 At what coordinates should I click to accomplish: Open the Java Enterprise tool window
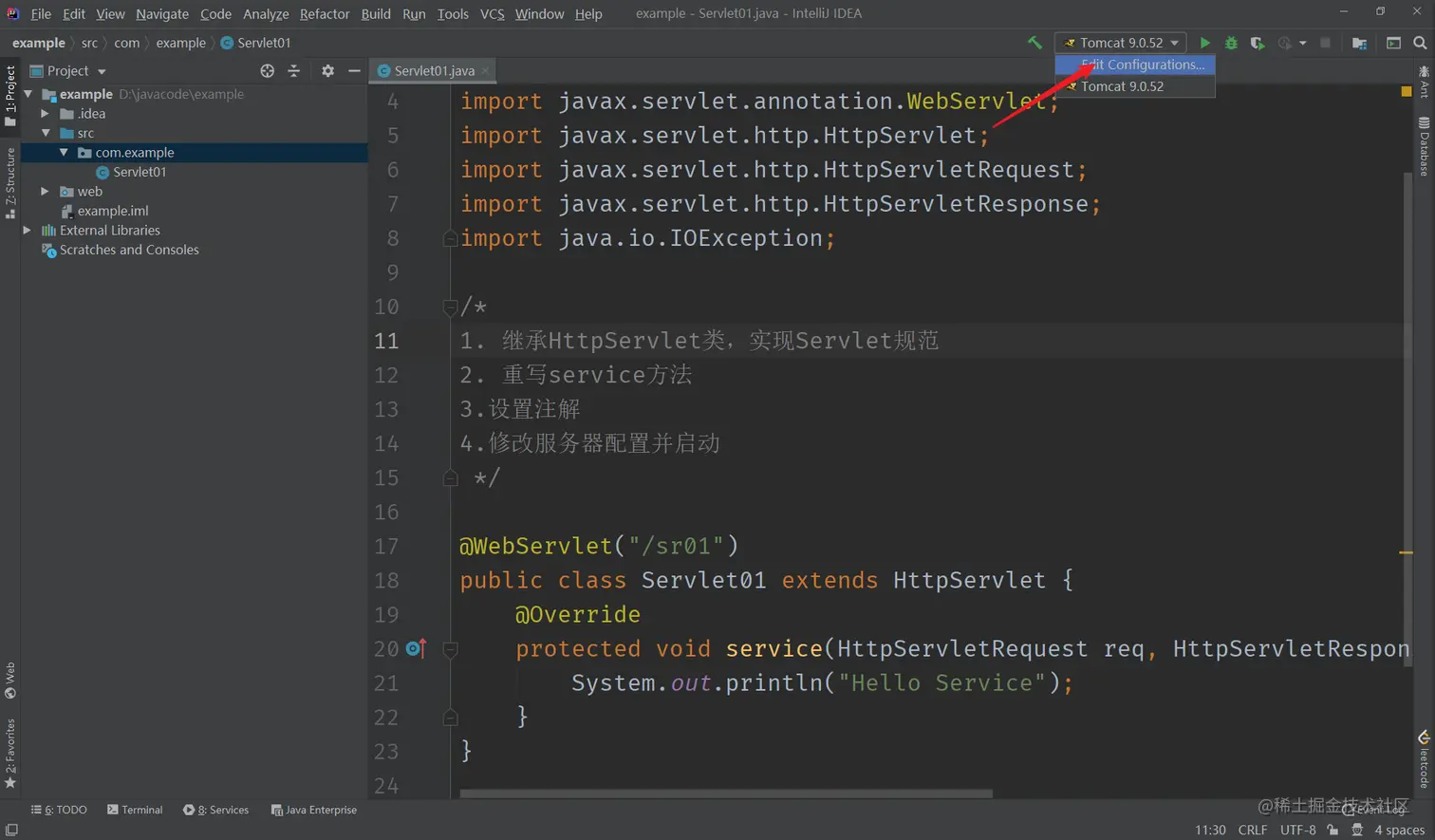pos(314,810)
